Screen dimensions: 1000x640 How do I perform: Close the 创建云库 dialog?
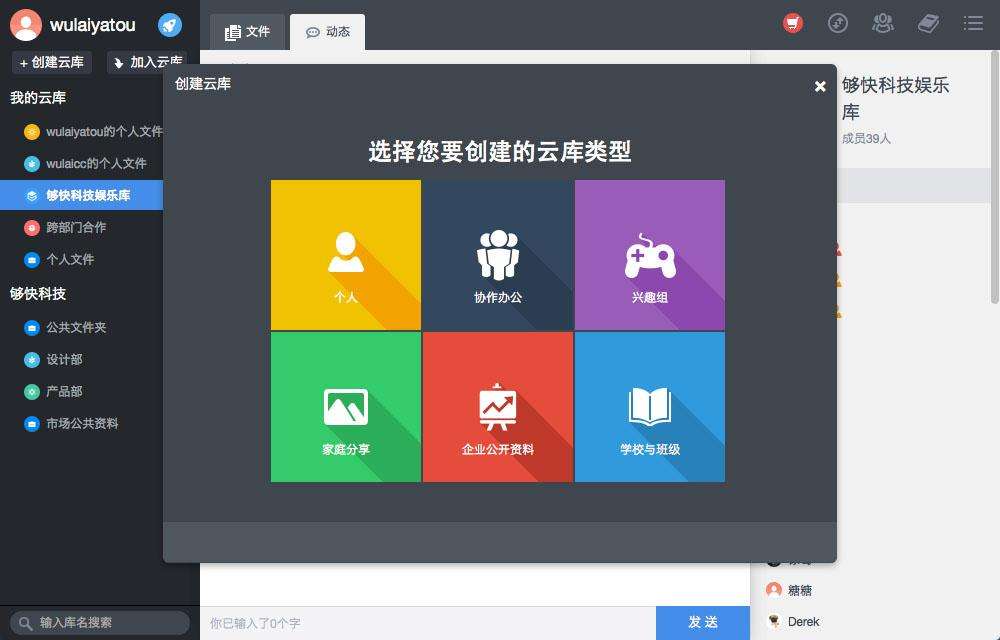[820, 86]
